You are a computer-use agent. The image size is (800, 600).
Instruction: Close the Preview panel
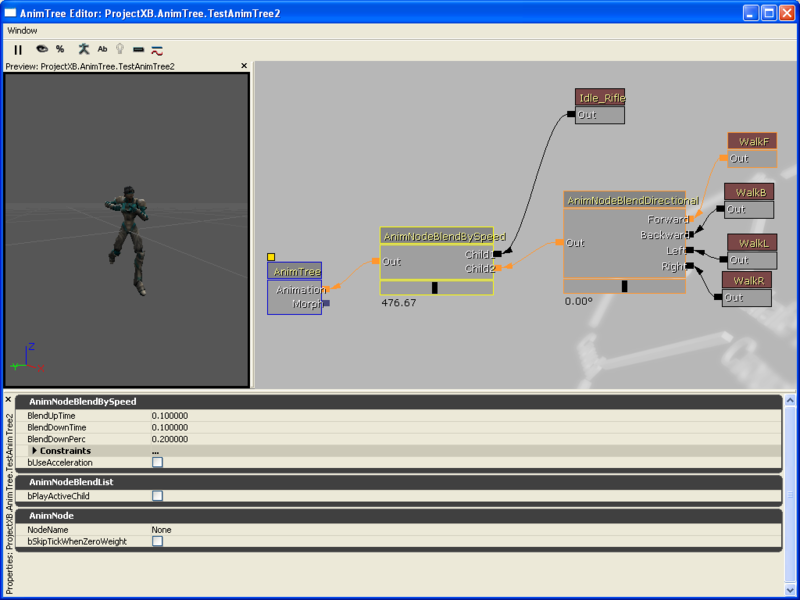[x=243, y=64]
